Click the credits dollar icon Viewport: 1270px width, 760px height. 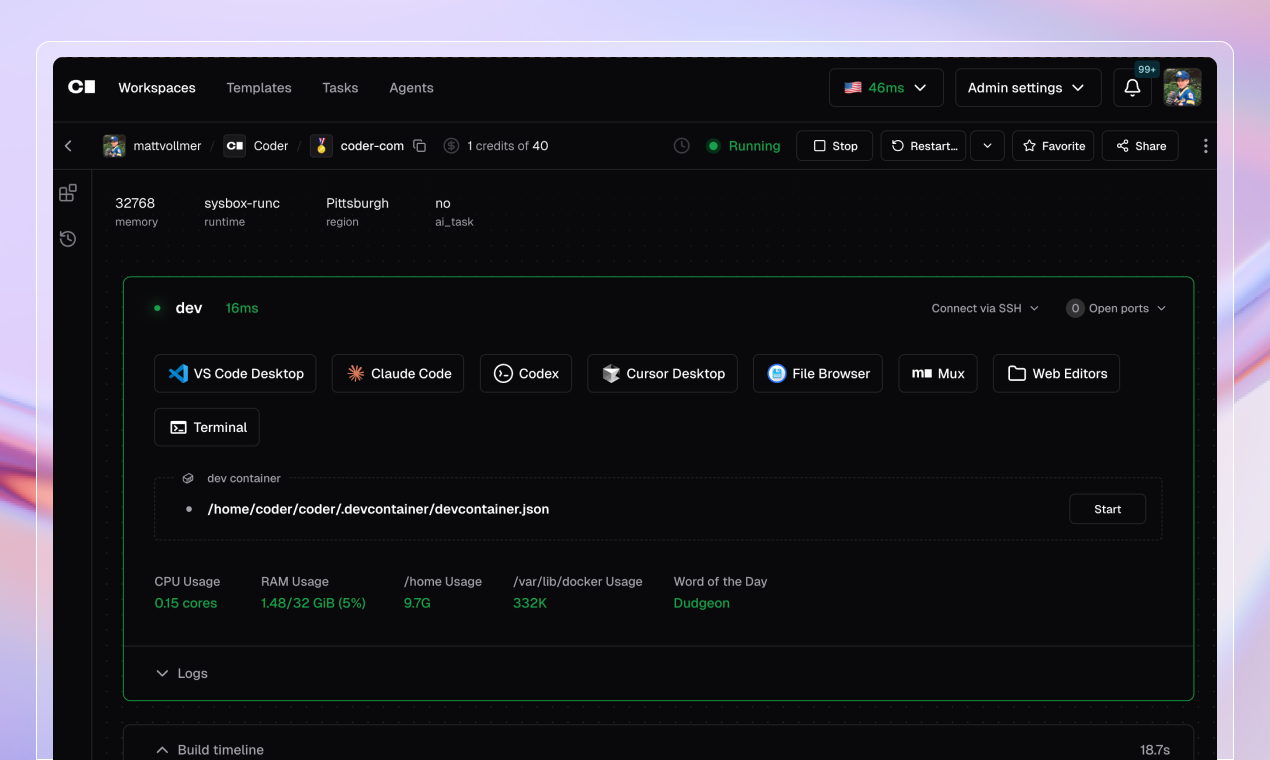[451, 146]
